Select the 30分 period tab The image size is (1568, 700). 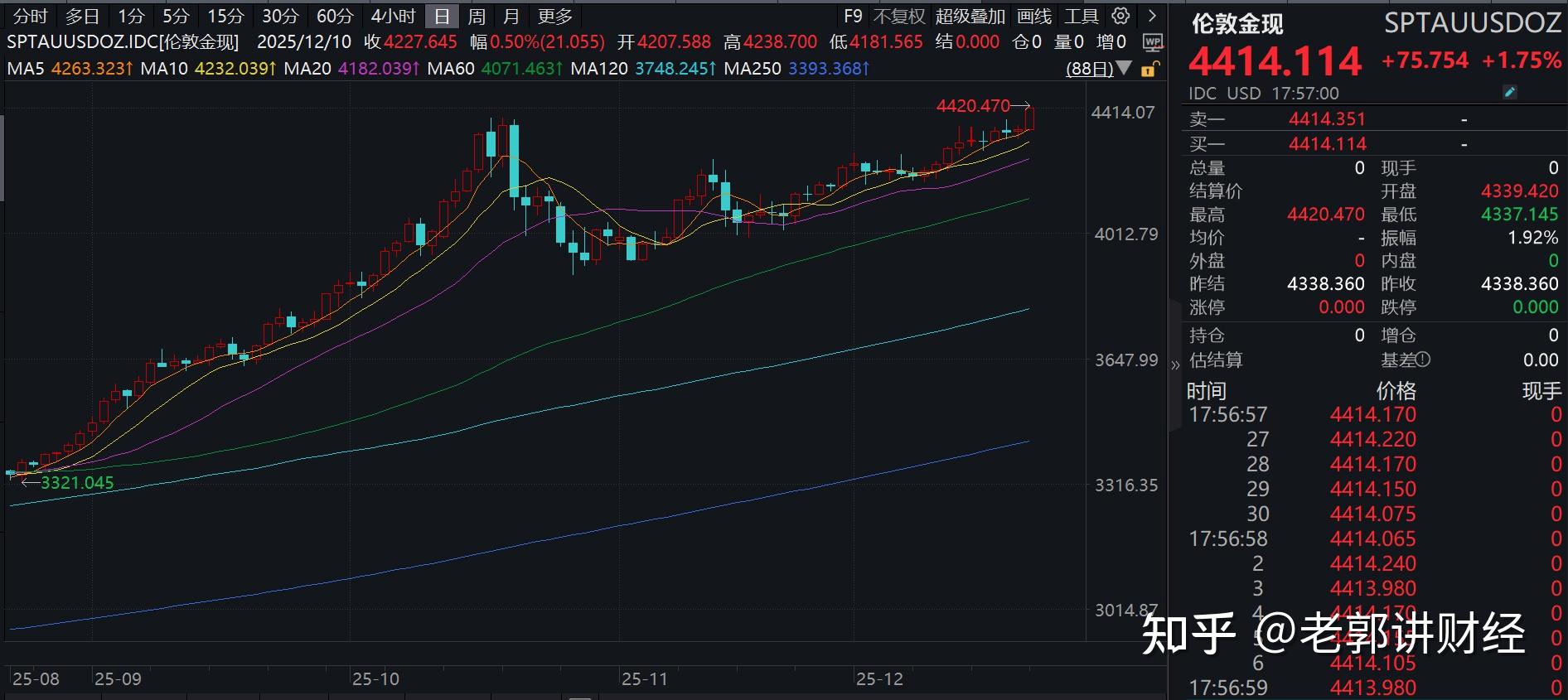[280, 16]
